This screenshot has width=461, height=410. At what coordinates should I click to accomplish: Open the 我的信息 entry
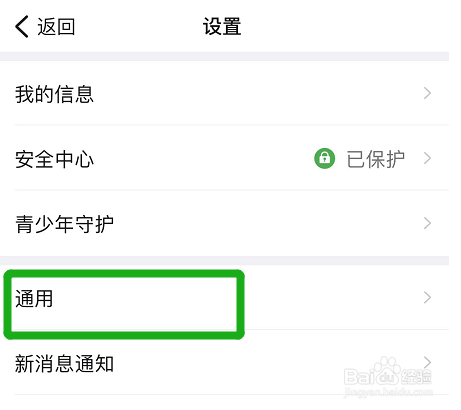[x=224, y=93]
